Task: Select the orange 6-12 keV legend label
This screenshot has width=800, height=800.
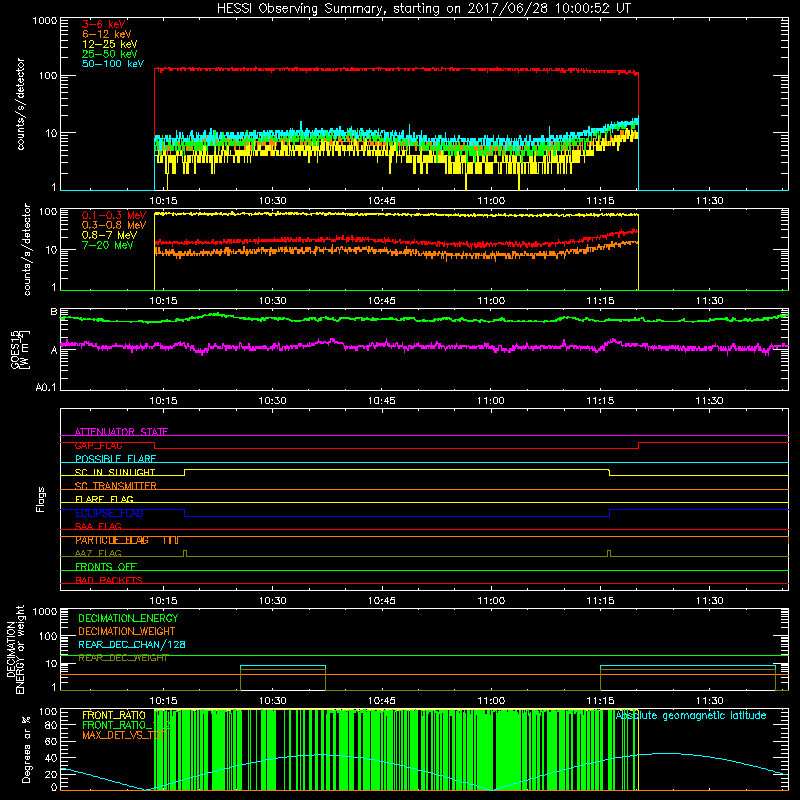Action: 107,34
